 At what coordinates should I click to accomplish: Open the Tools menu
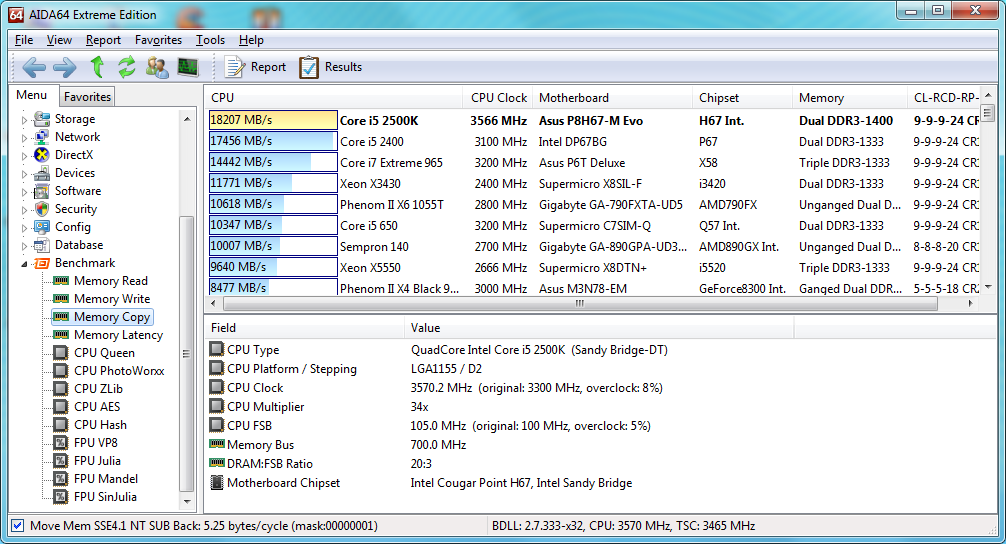click(210, 40)
